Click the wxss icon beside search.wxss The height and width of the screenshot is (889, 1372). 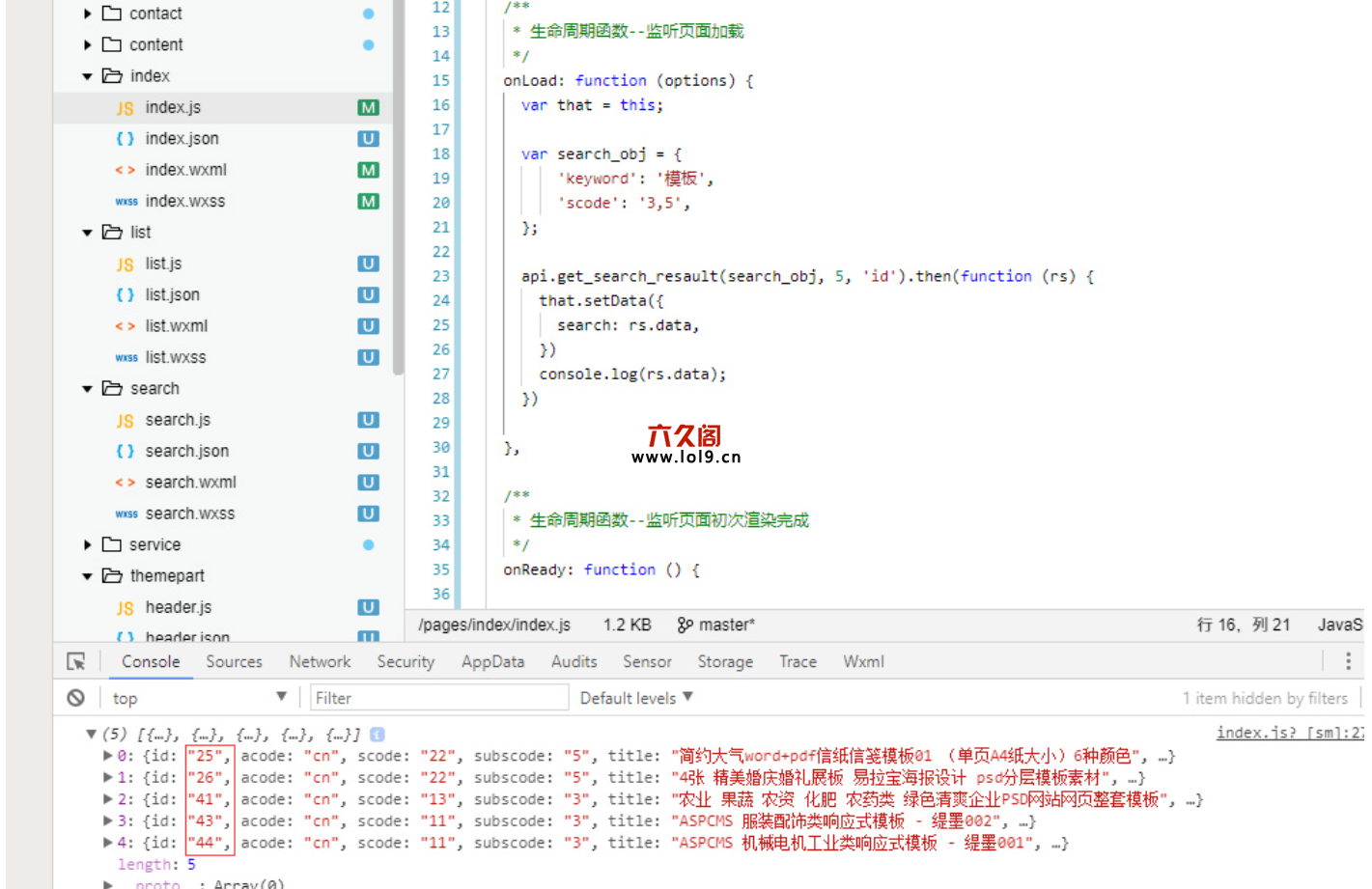[x=126, y=514]
